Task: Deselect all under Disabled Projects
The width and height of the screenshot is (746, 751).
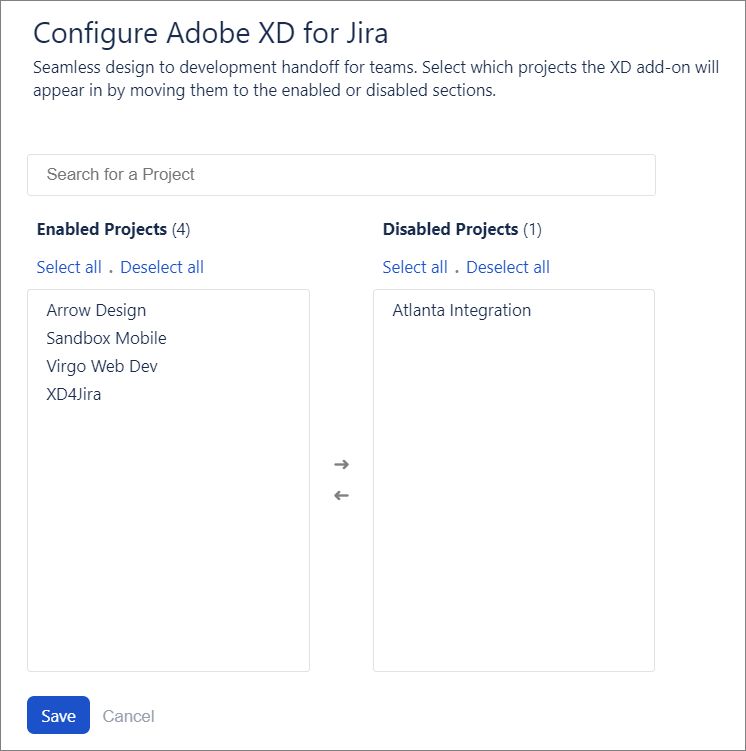Action: [x=508, y=267]
